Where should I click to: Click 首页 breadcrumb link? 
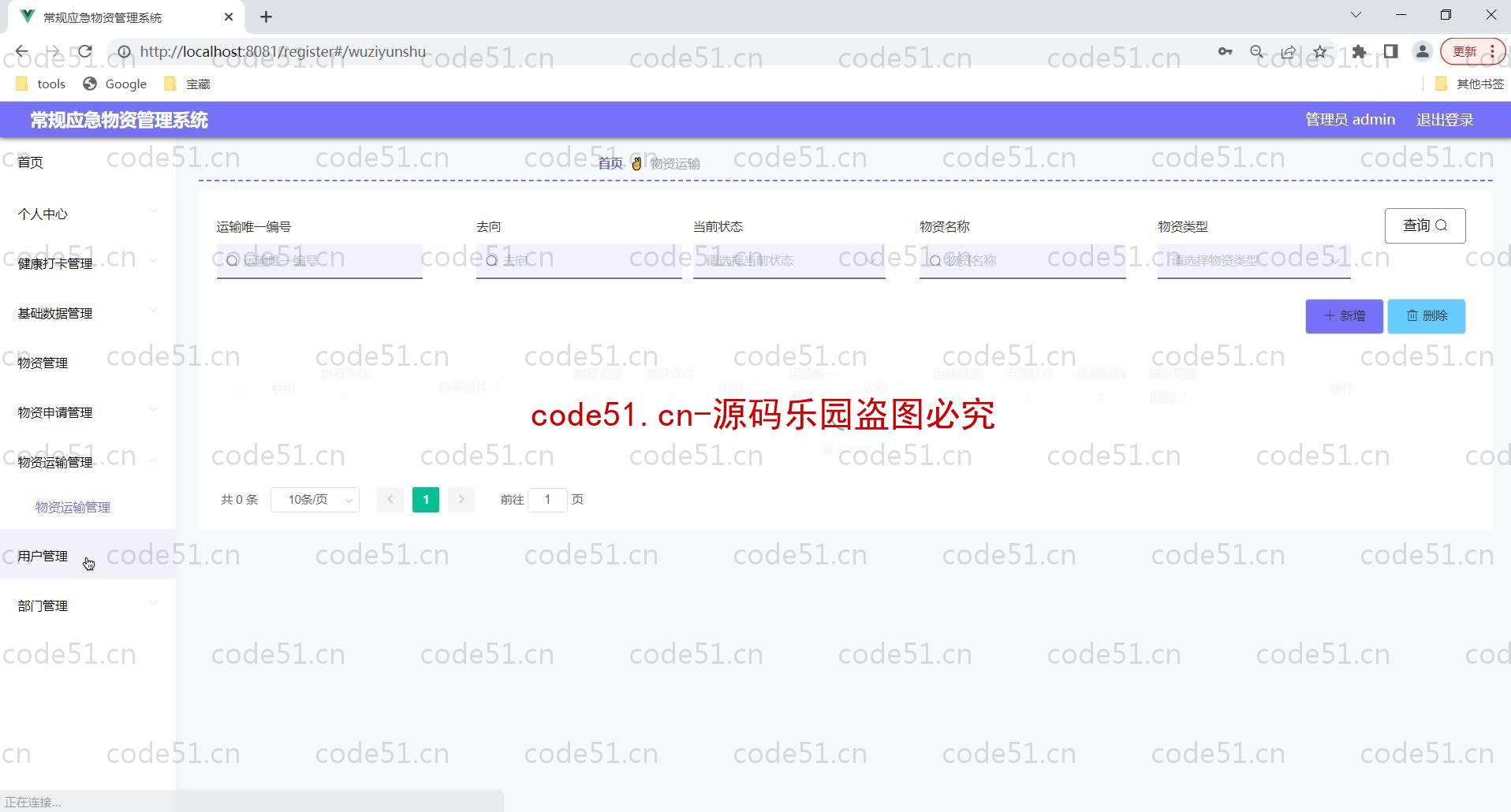(610, 163)
